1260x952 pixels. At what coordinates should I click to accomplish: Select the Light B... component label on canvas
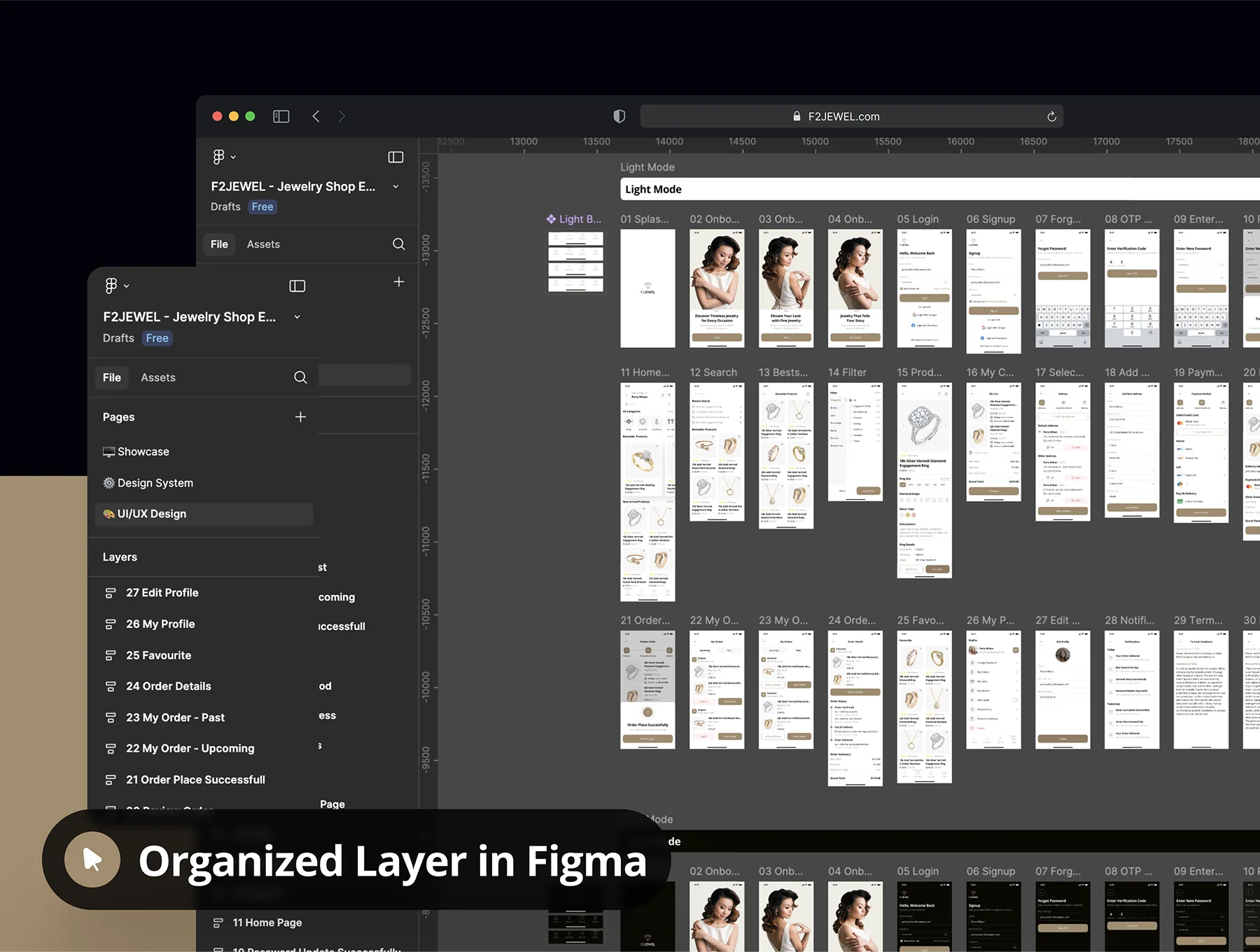pyautogui.click(x=574, y=219)
